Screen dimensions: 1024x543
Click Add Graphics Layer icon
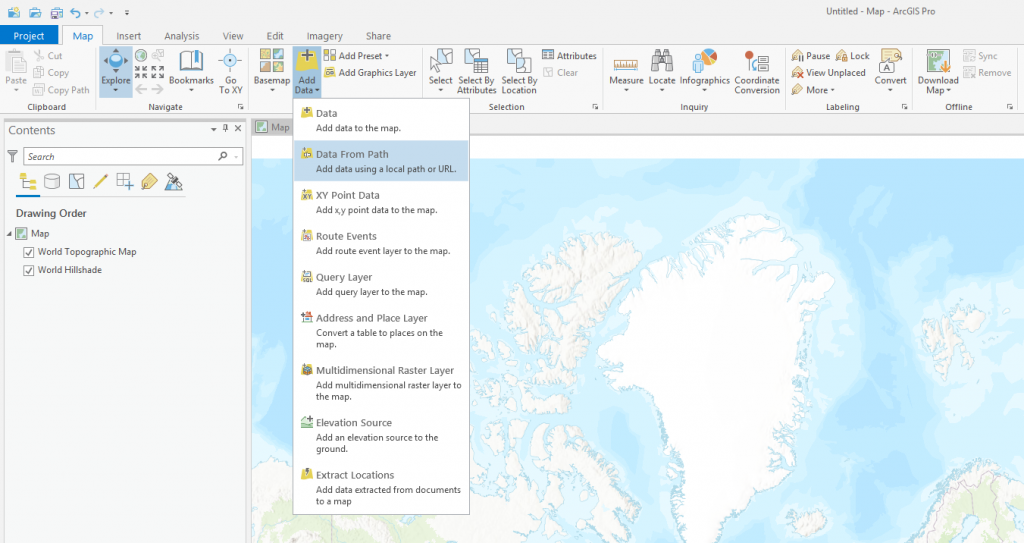pyautogui.click(x=330, y=73)
